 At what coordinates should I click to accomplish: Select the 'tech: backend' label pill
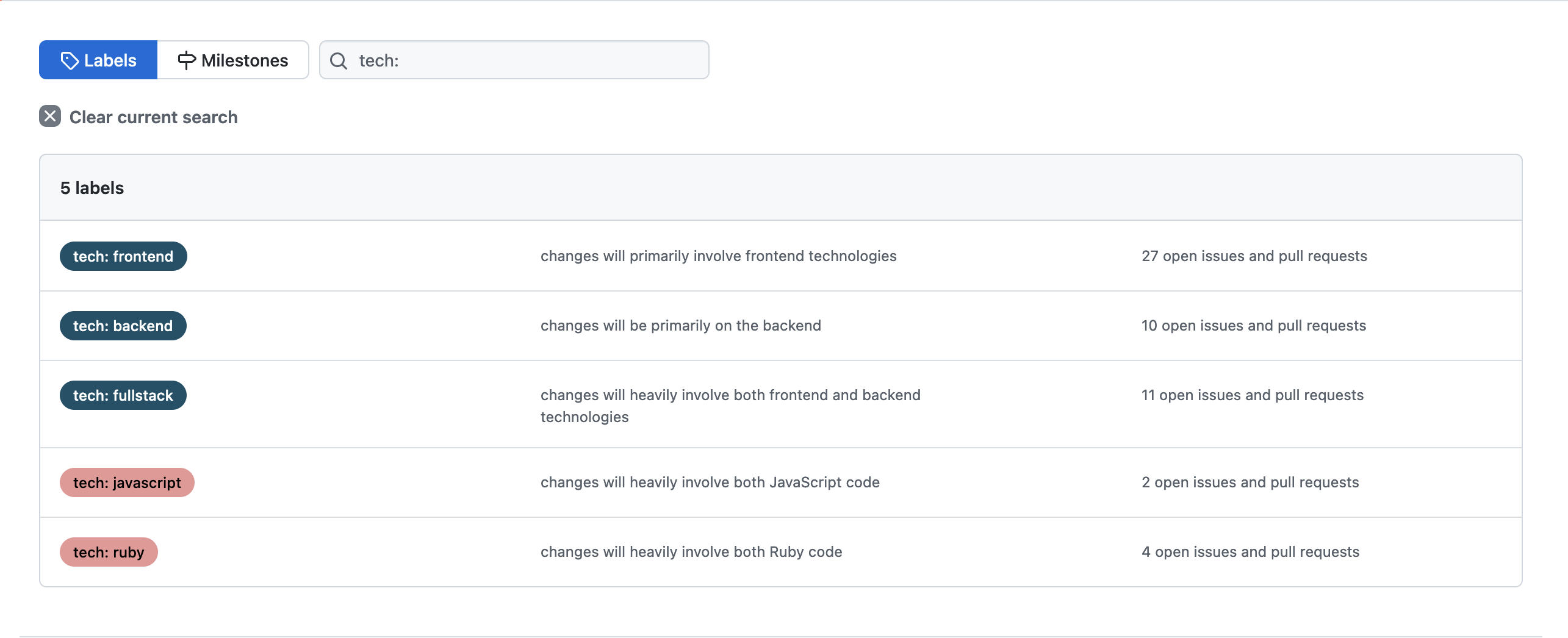[123, 326]
